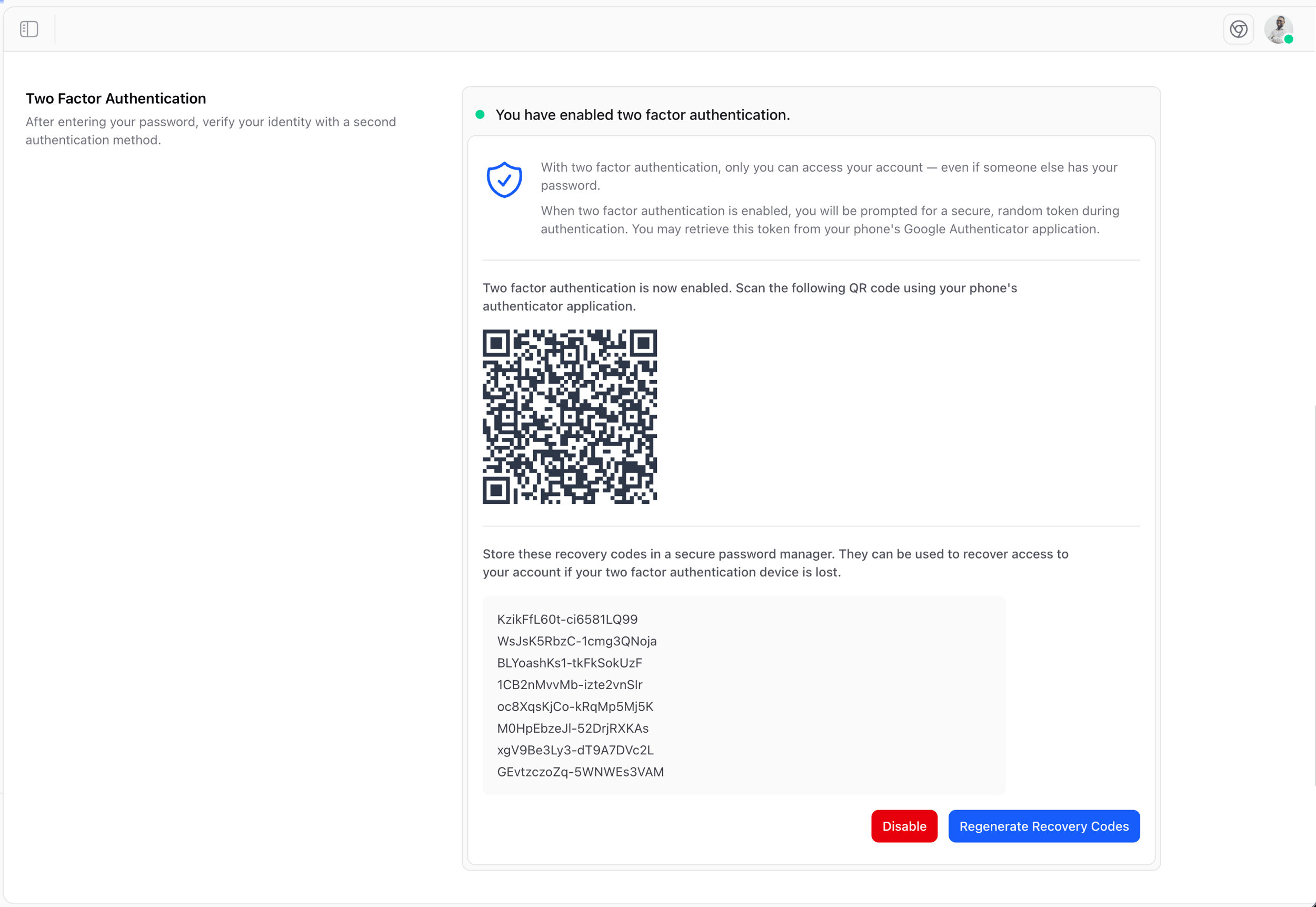The height and width of the screenshot is (907, 1316).
Task: Click the two factor QR code image
Action: click(x=570, y=416)
